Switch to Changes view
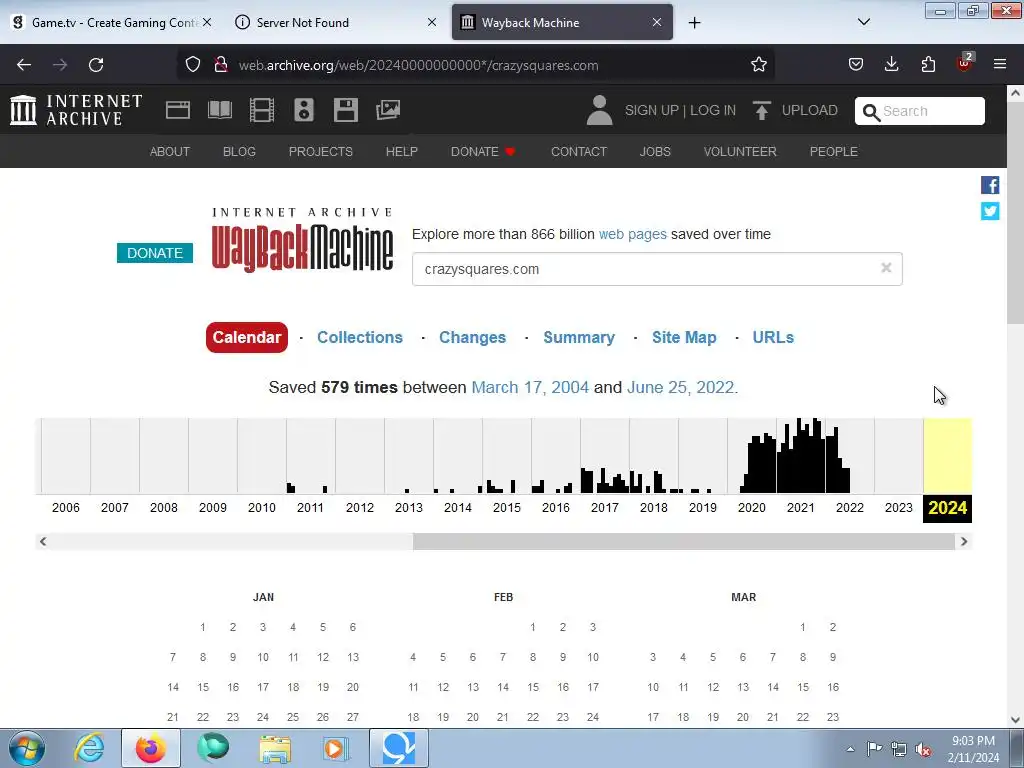 [472, 337]
